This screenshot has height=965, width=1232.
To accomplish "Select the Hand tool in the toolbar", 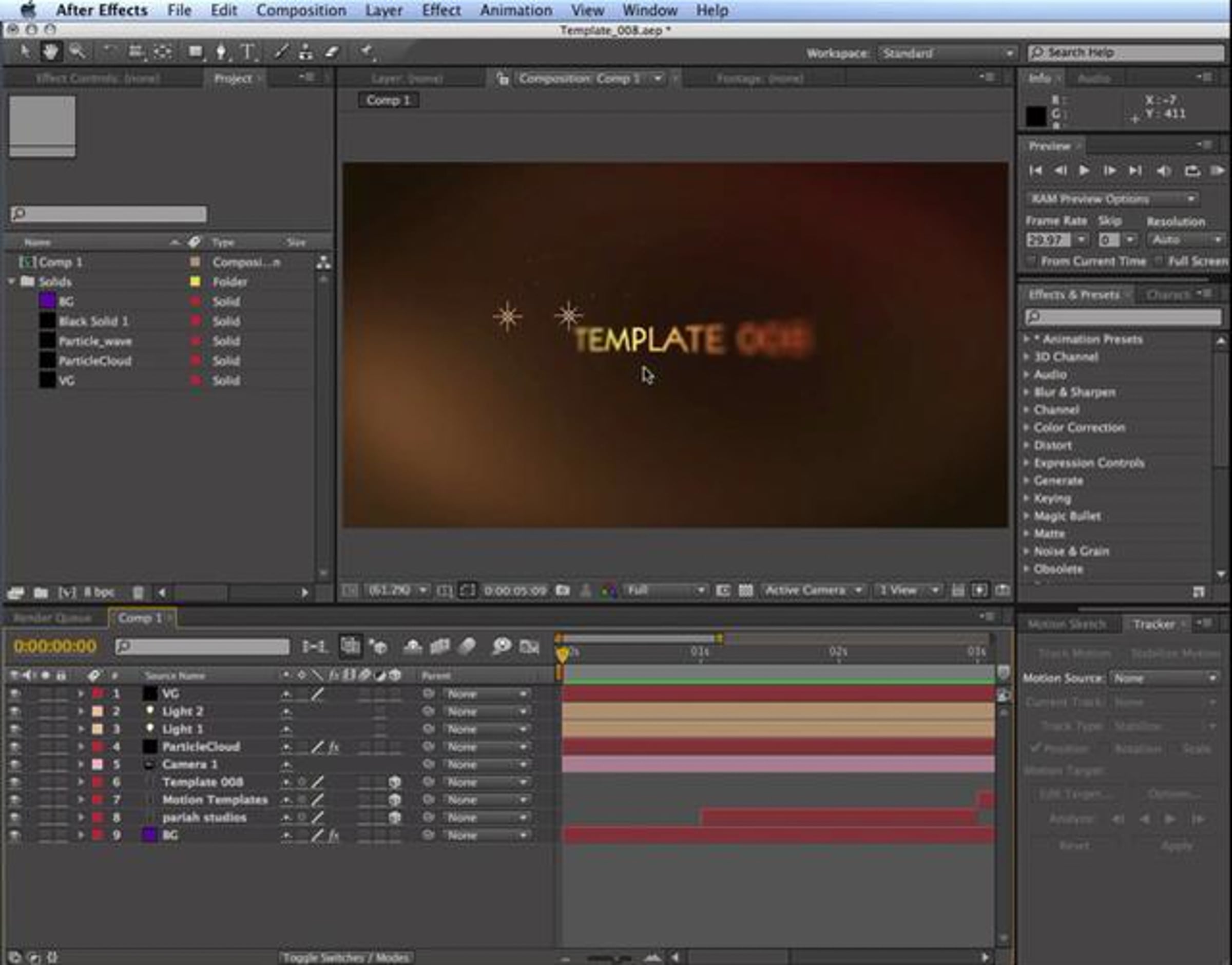I will click(51, 52).
